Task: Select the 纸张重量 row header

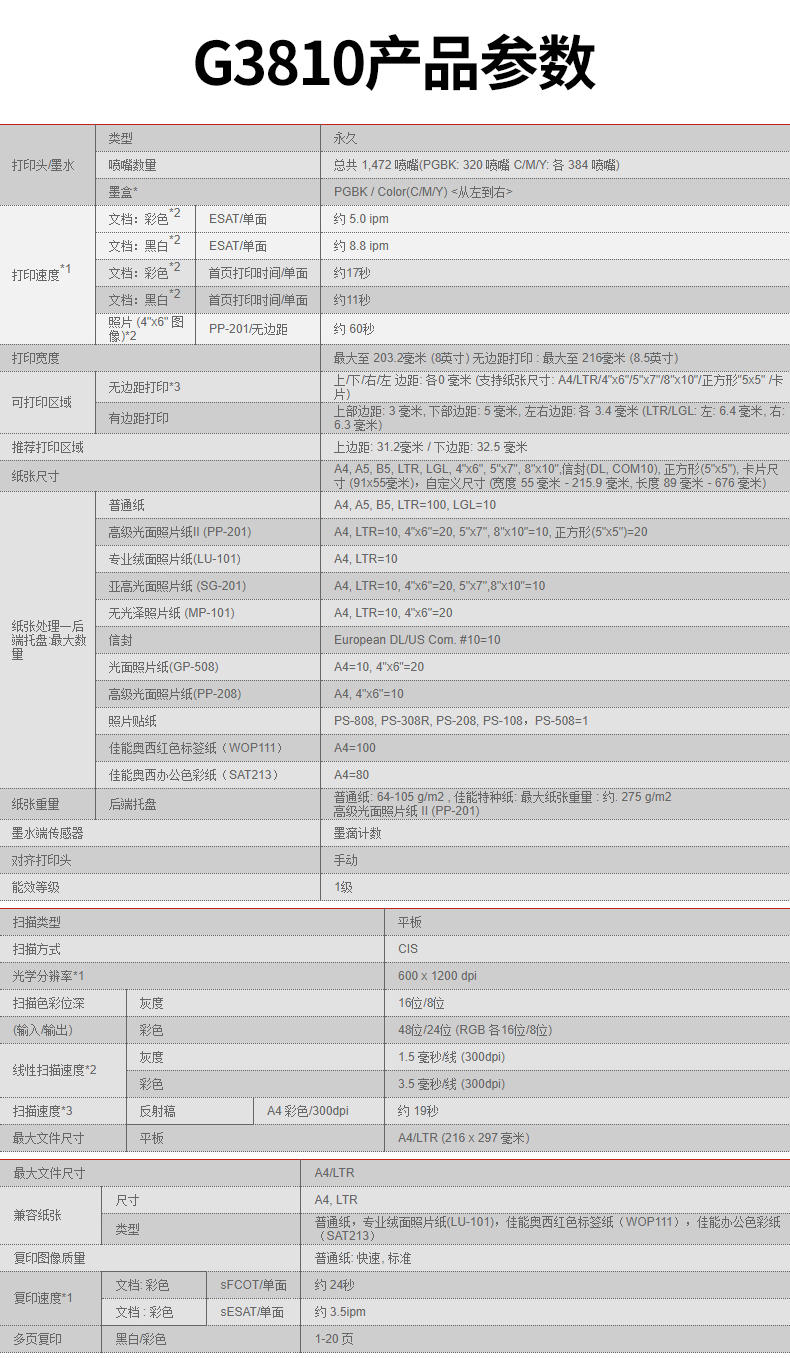Action: pos(35,804)
